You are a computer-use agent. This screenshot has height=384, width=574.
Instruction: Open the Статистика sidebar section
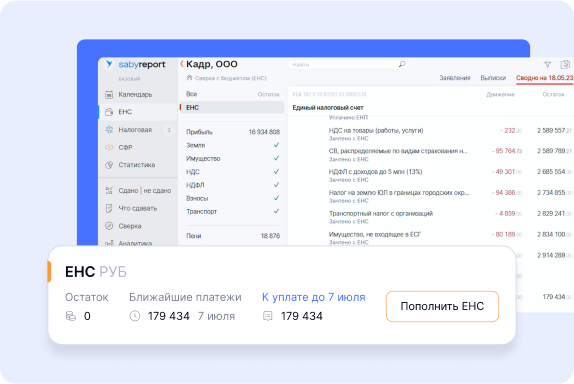click(138, 165)
